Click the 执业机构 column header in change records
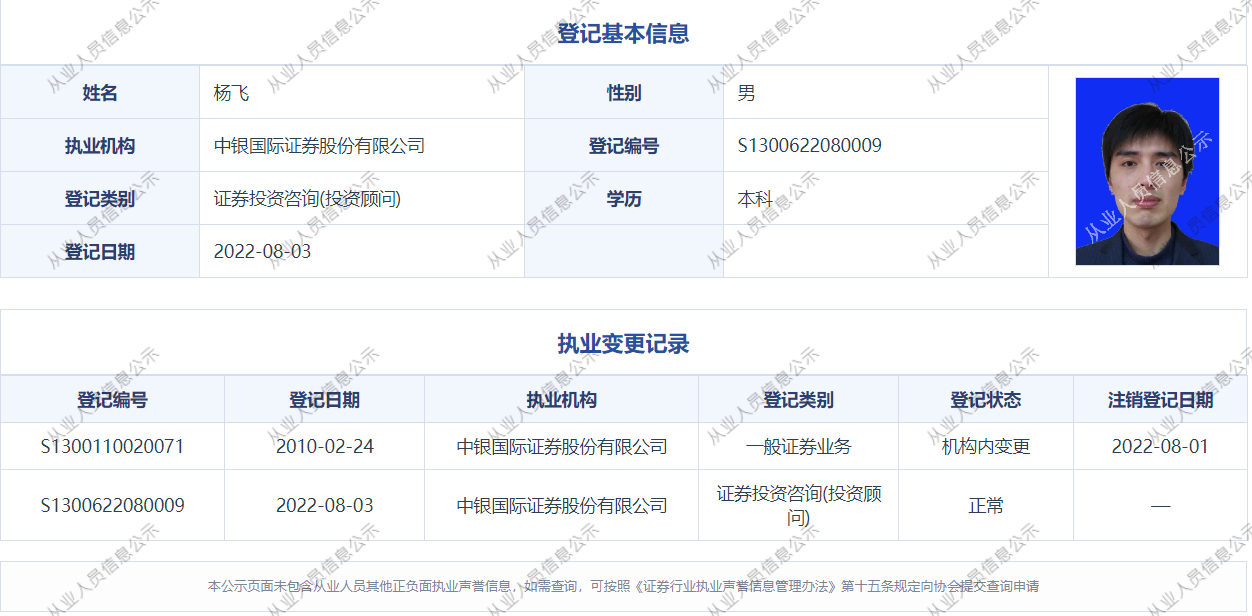Viewport: 1252px width, 616px height. coord(562,400)
